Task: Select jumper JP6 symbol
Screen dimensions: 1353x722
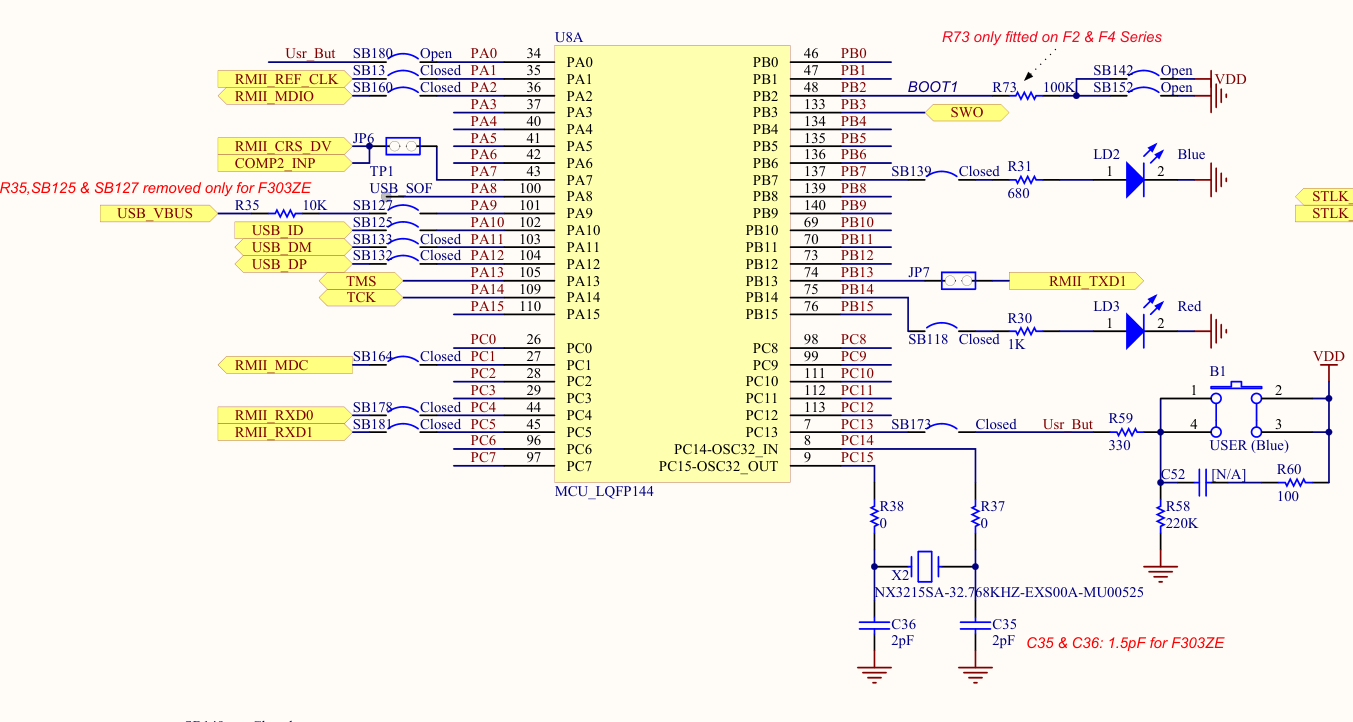Action: click(x=402, y=146)
